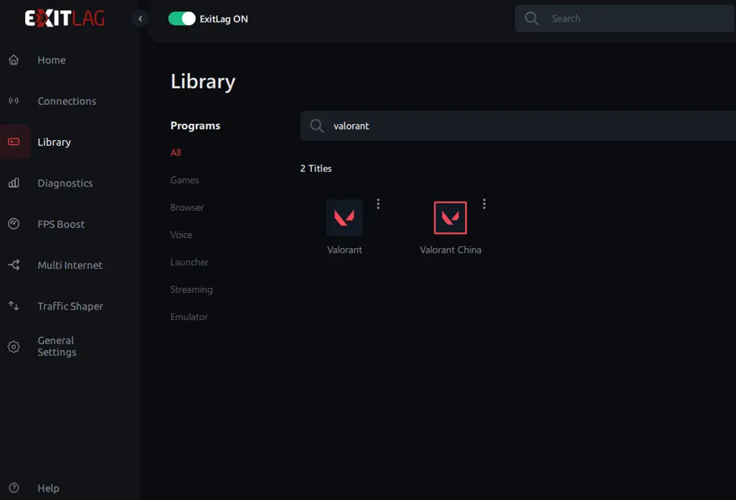Select the Valorant China game thumbnail
The height and width of the screenshot is (500, 736).
[450, 218]
